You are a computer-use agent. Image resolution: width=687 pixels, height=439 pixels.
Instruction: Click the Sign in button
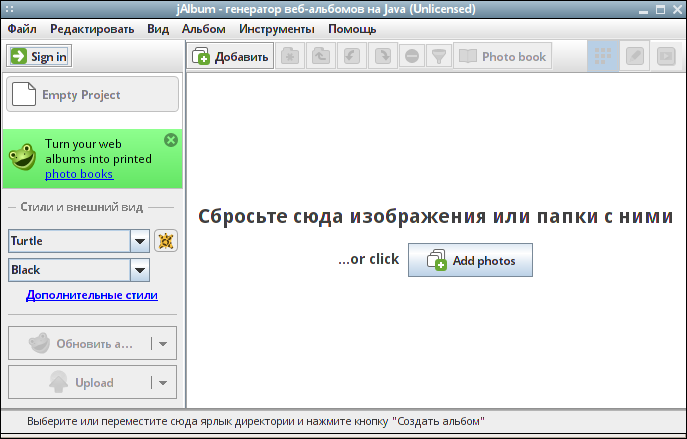(39, 56)
